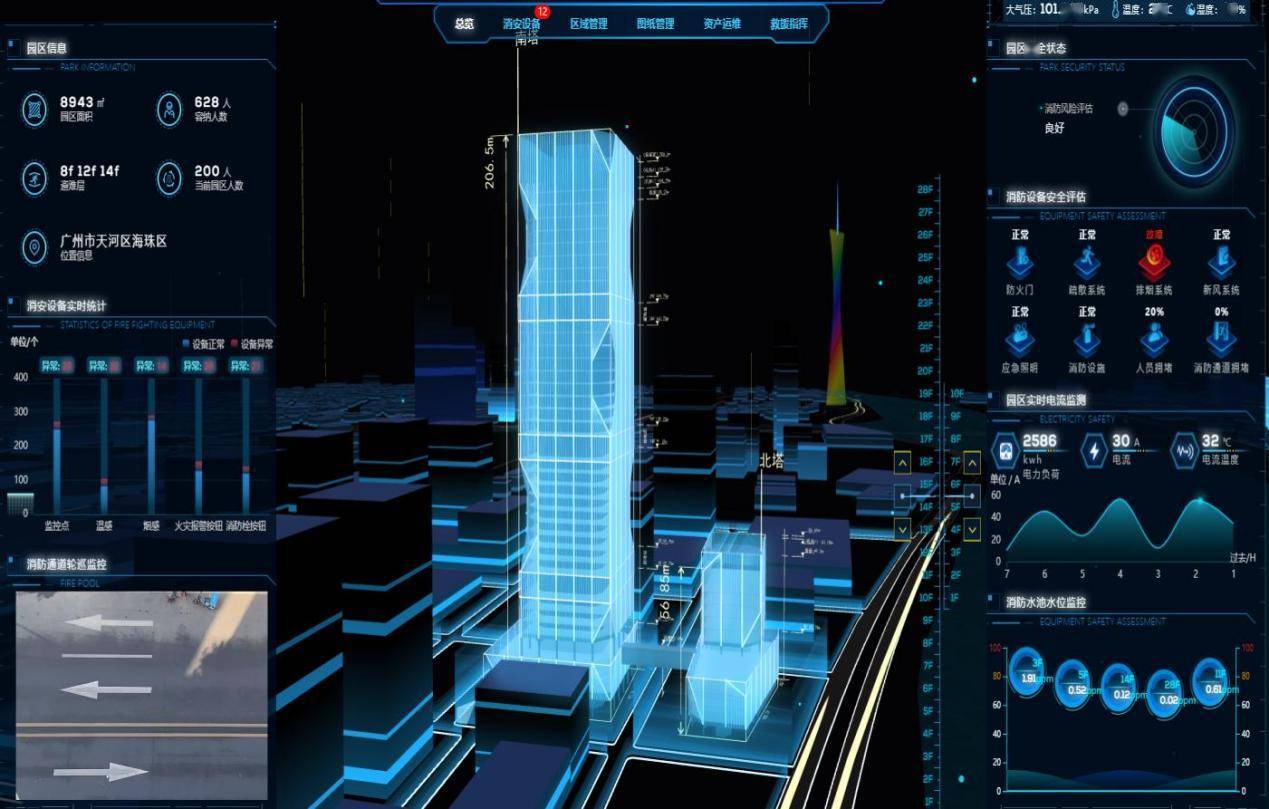Open the 人员拥堵 crowd congestion icon
The image size is (1269, 809).
point(1155,340)
